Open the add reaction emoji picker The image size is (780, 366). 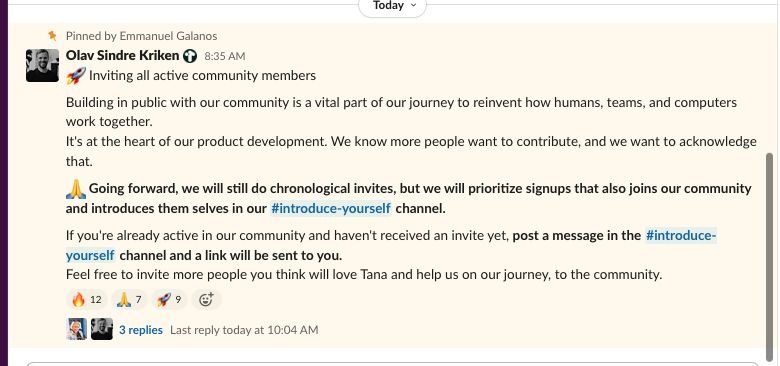coord(206,299)
